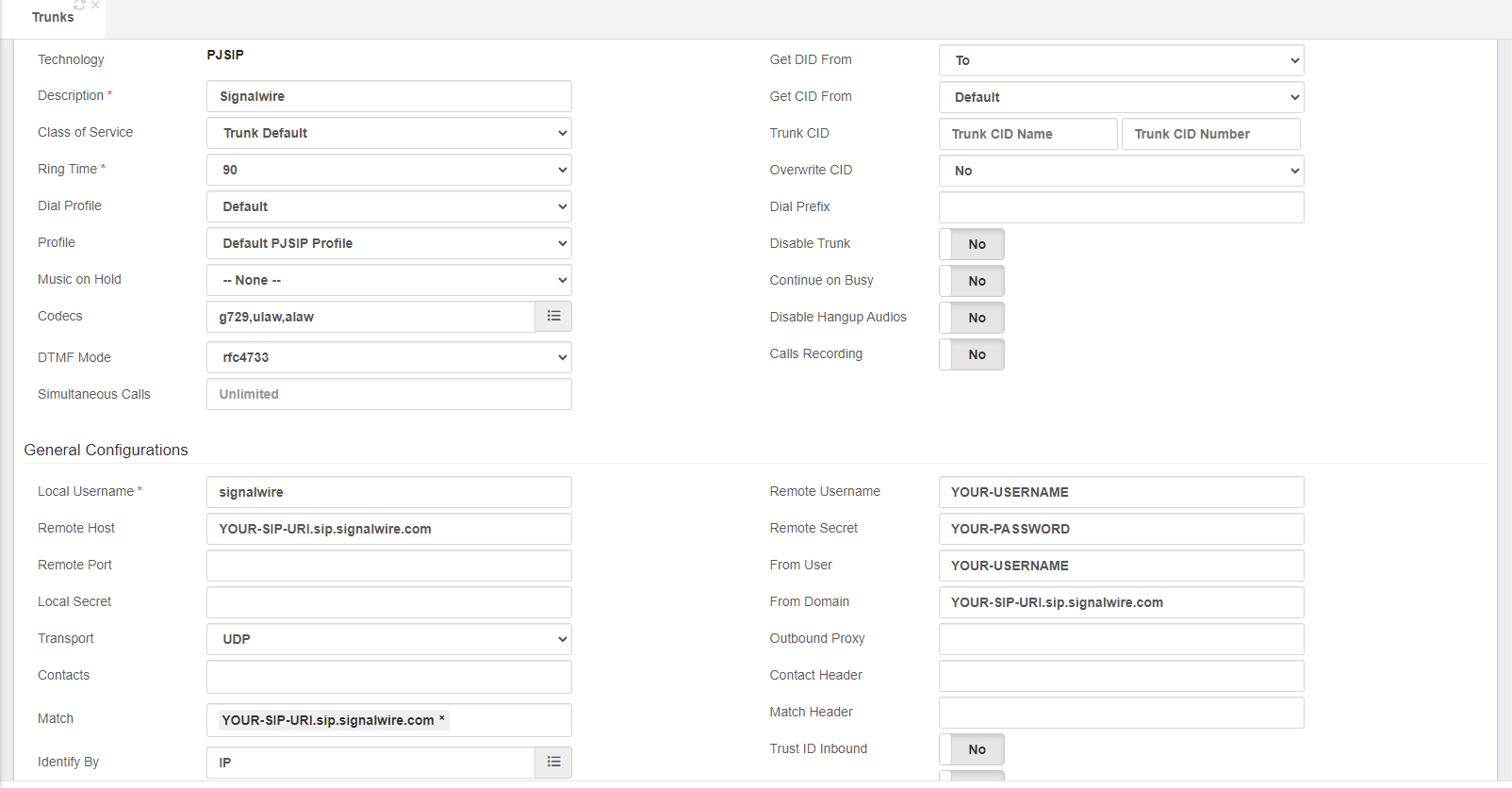This screenshot has width=1512, height=788.
Task: Click the Identify By field showing IP
Action: [370, 763]
